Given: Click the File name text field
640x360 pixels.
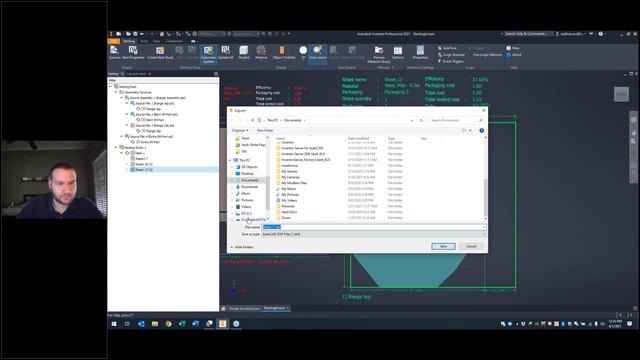Looking at the screenshot, I should 373,227.
